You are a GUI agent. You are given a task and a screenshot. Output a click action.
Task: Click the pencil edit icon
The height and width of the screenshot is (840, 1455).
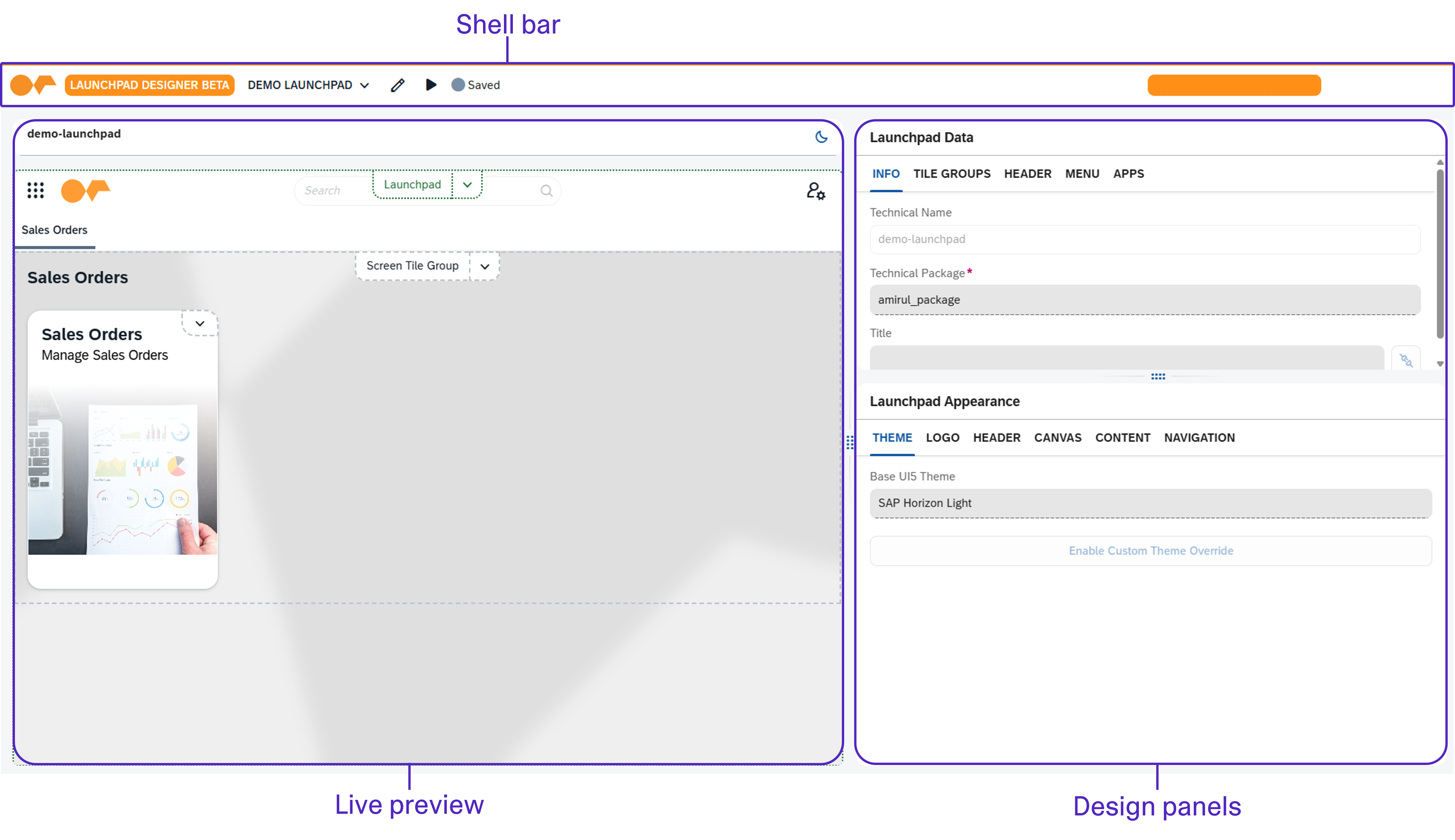pyautogui.click(x=397, y=85)
